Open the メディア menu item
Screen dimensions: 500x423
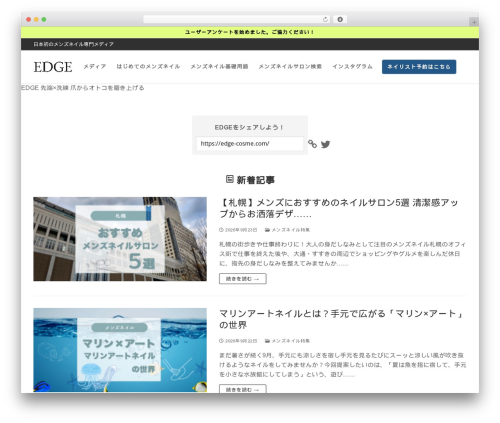(95, 66)
